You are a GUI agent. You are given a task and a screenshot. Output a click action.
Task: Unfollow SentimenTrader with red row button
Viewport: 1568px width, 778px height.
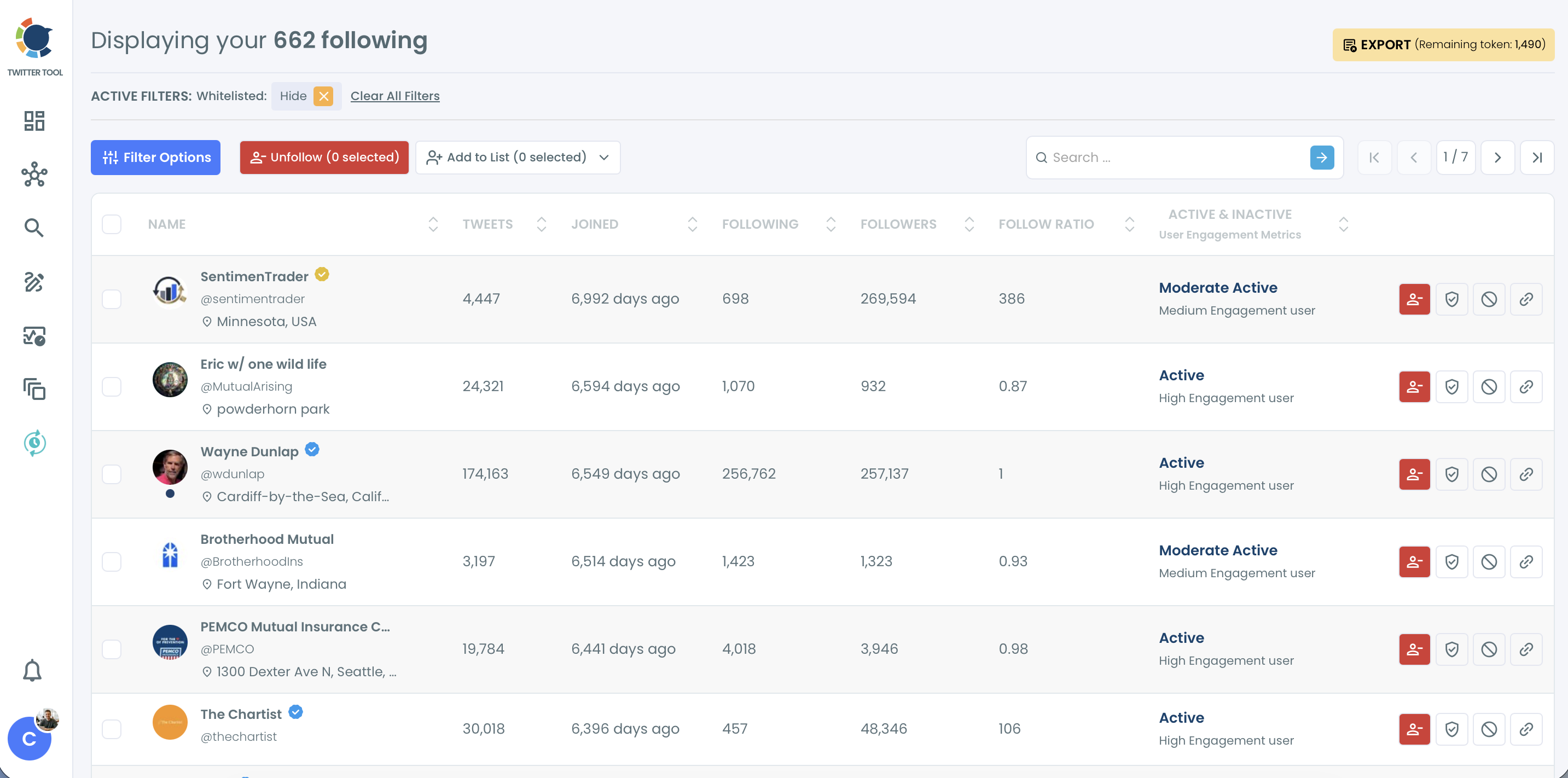(x=1414, y=299)
